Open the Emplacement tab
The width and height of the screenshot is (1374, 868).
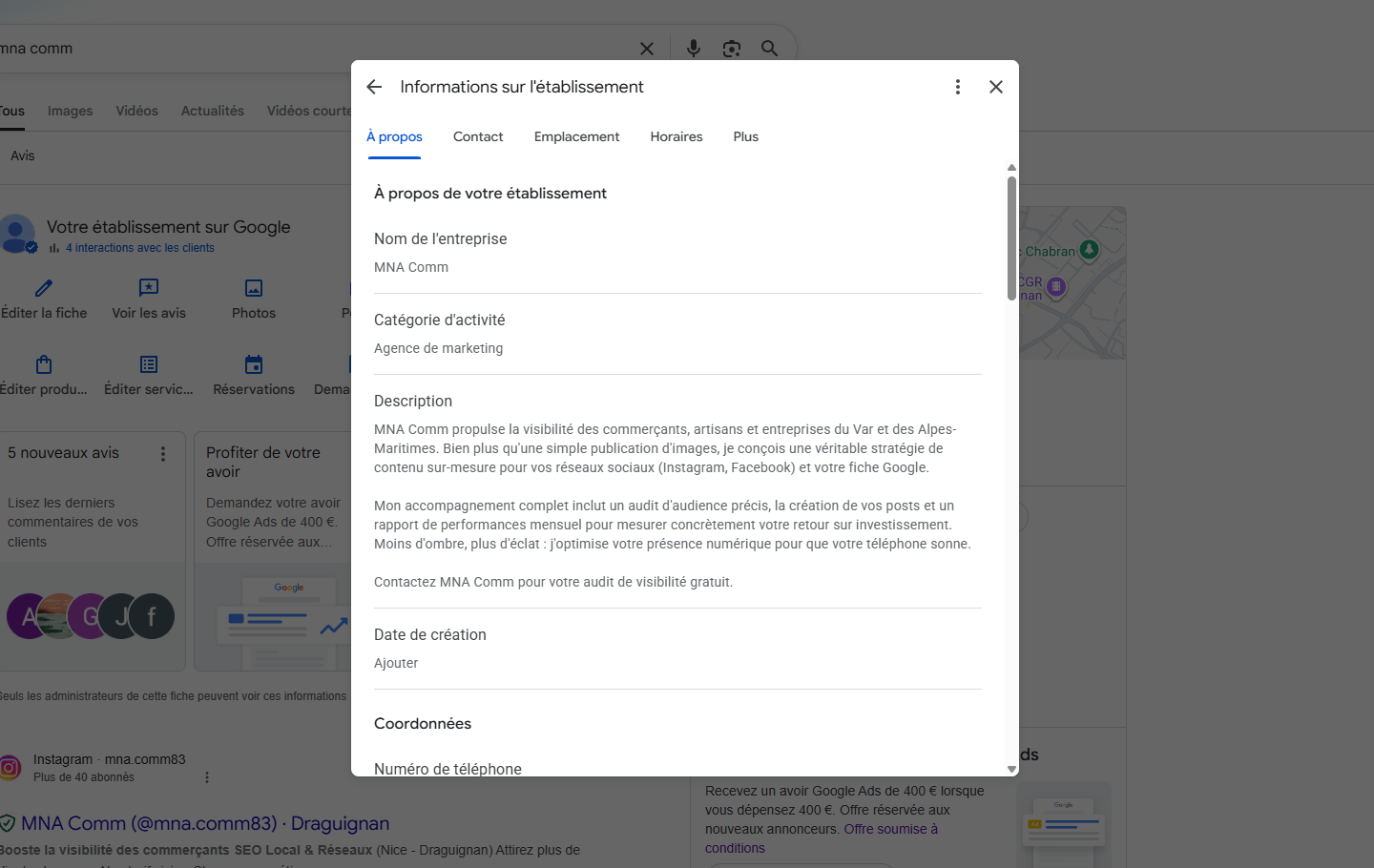click(x=576, y=137)
